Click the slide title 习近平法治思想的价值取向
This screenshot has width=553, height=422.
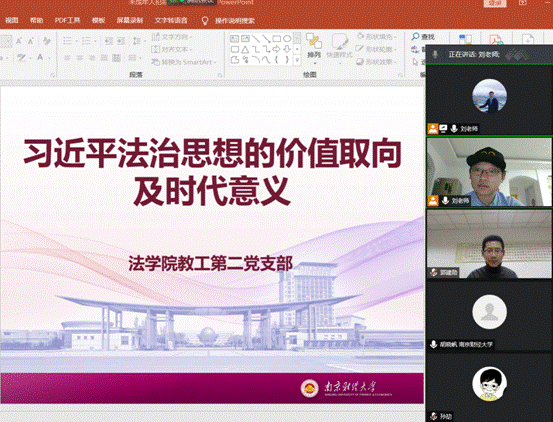[x=213, y=153]
